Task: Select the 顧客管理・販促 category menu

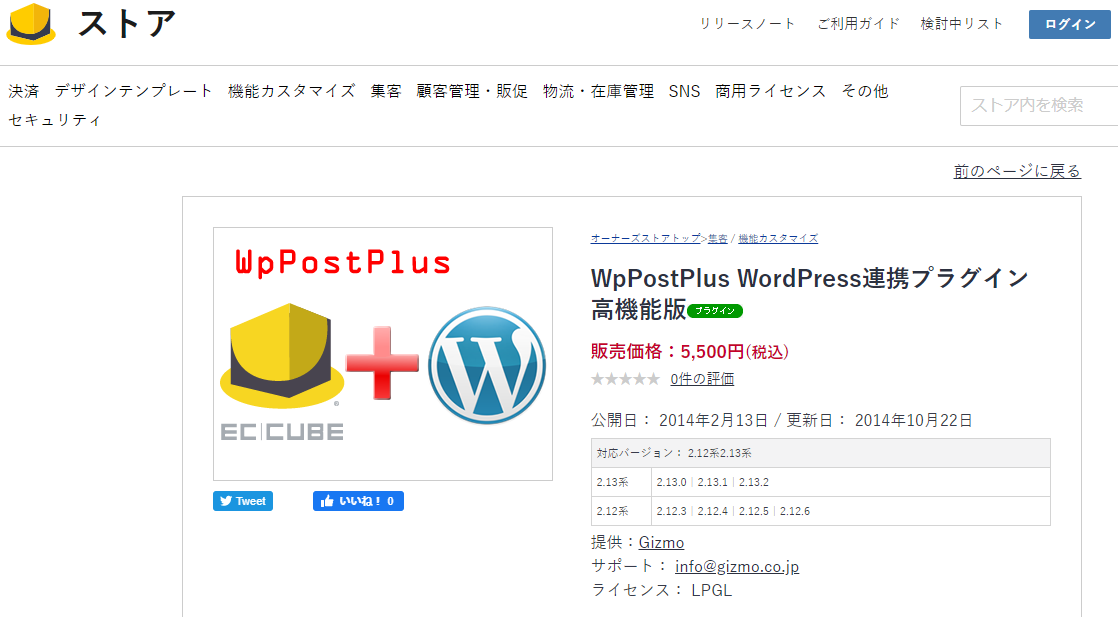Action: pos(472,91)
